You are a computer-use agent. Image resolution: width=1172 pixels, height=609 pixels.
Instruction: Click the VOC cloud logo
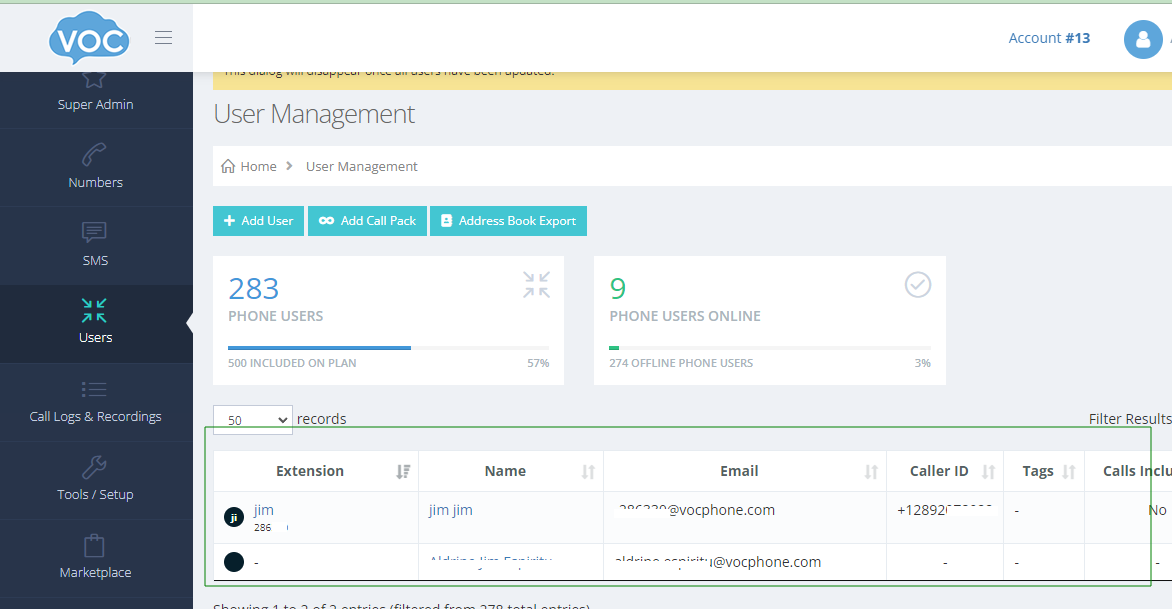[x=89, y=38]
